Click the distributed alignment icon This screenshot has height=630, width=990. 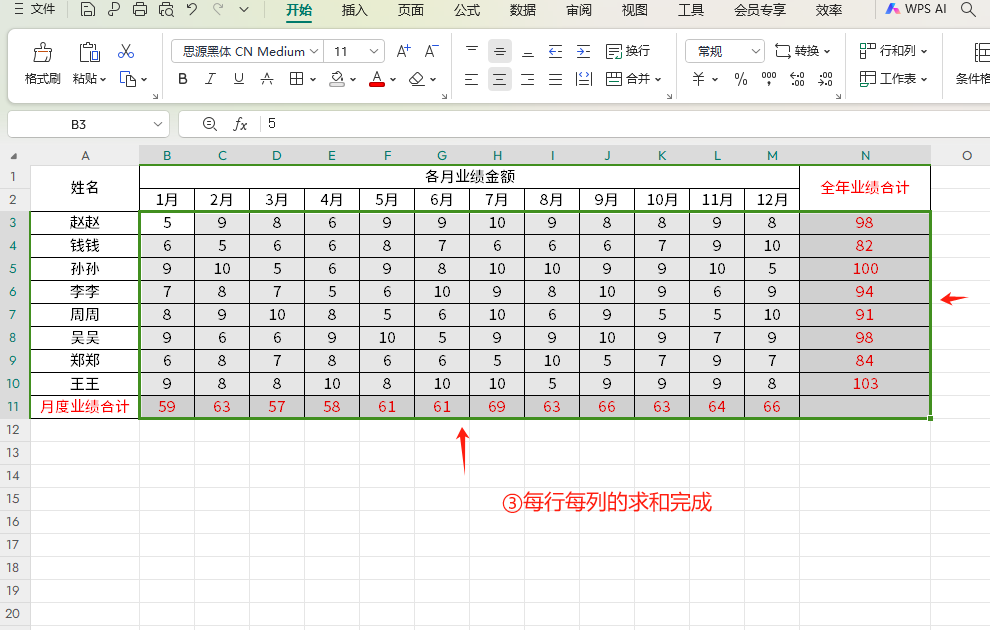click(584, 79)
